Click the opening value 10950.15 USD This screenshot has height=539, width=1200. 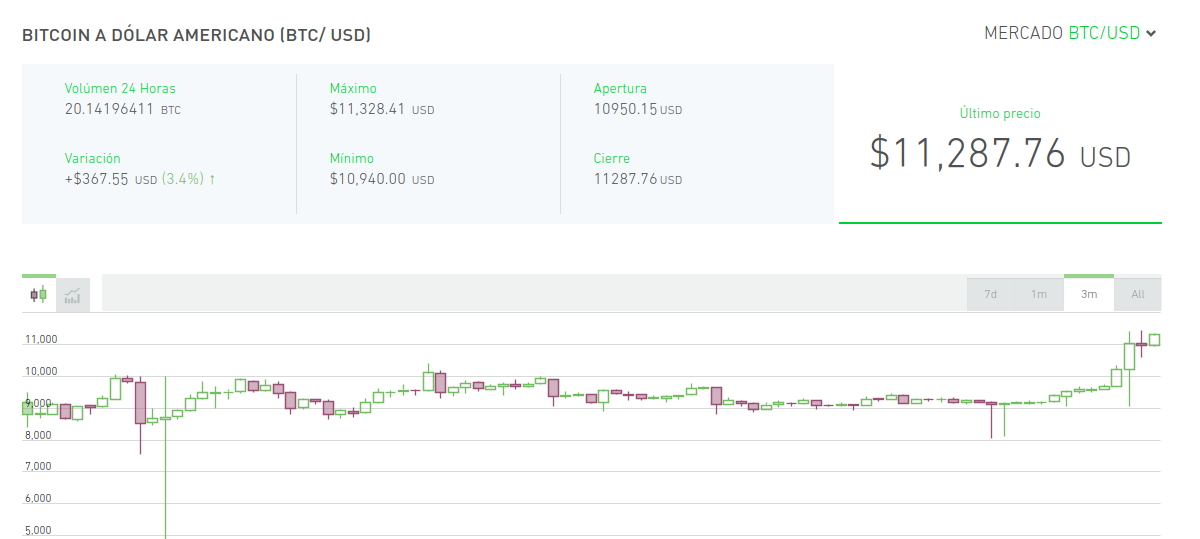point(638,109)
